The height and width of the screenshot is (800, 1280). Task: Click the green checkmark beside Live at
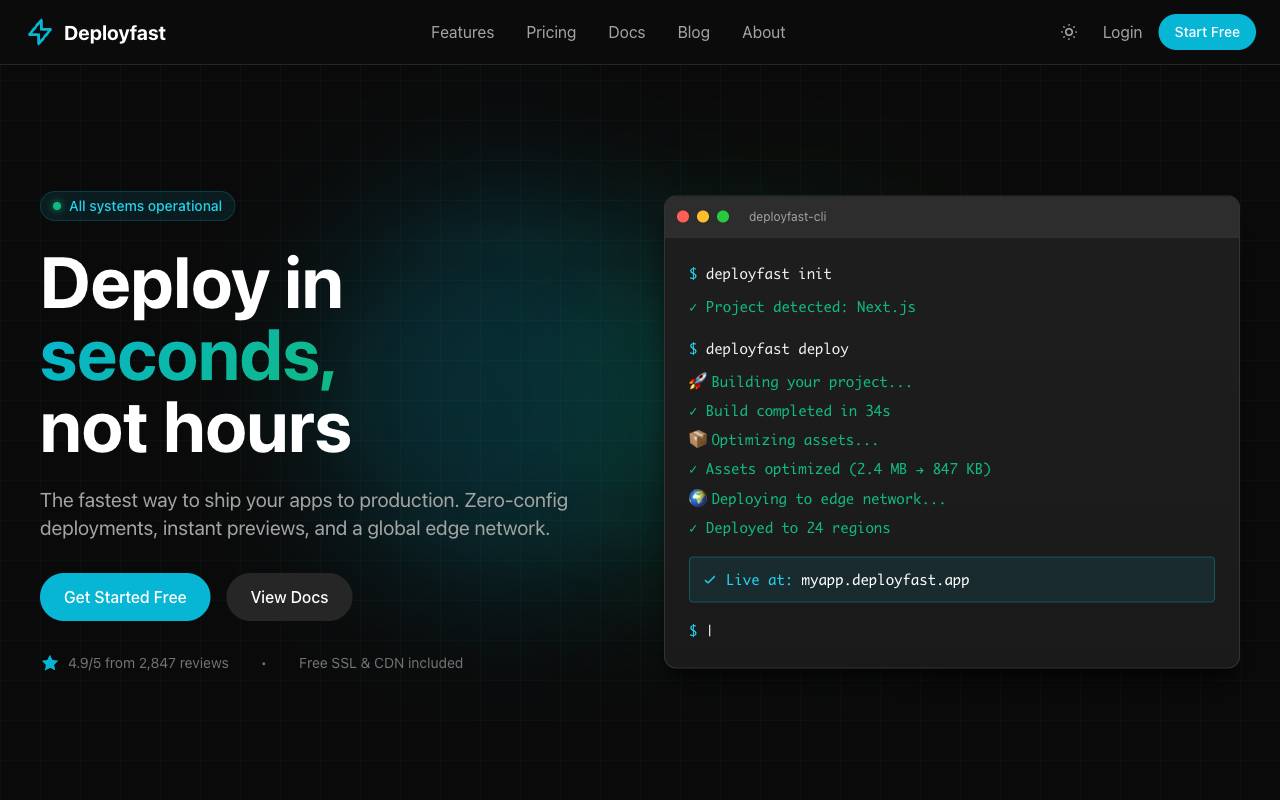[x=710, y=579]
